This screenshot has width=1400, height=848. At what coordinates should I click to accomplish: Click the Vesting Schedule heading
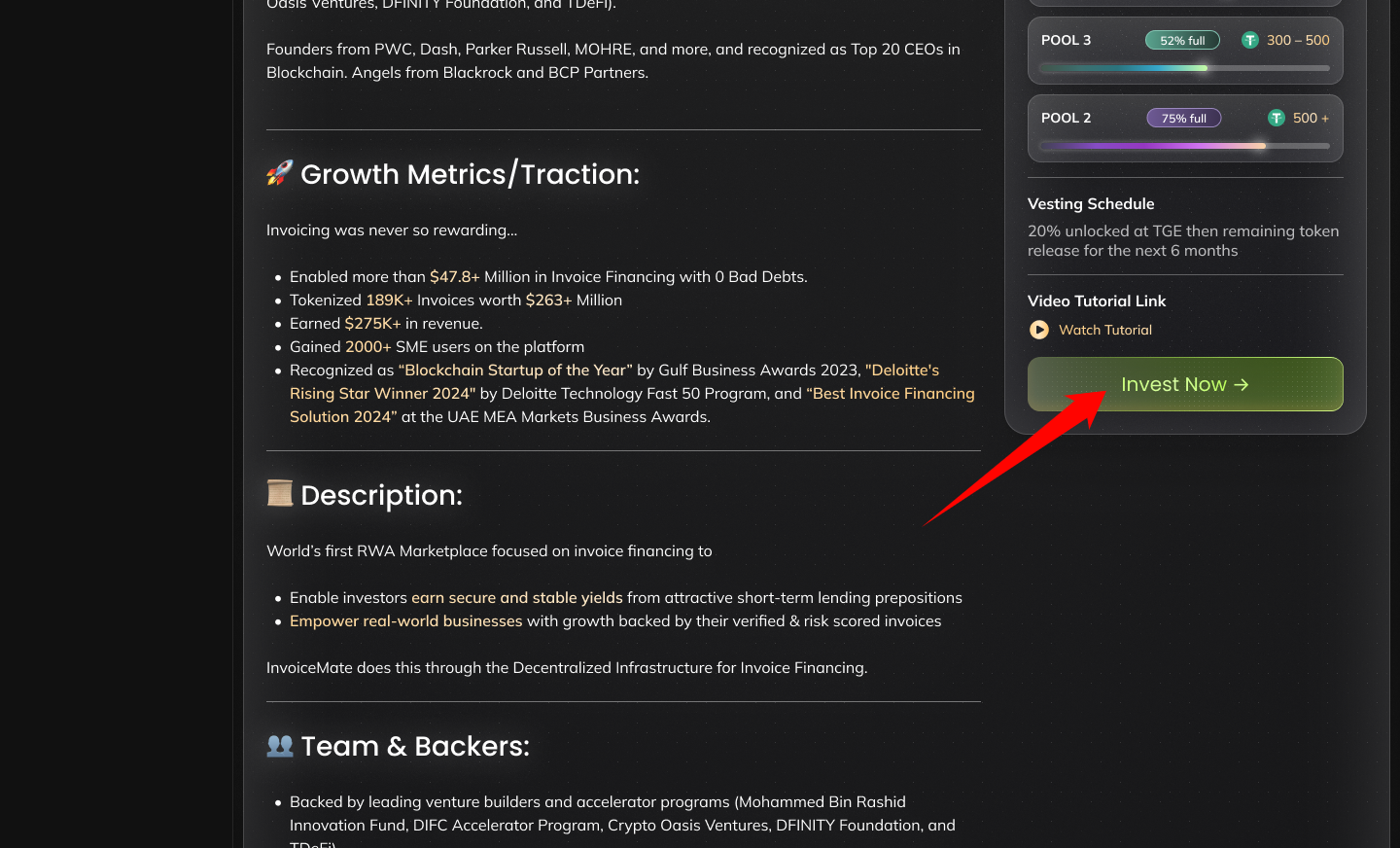click(1091, 203)
